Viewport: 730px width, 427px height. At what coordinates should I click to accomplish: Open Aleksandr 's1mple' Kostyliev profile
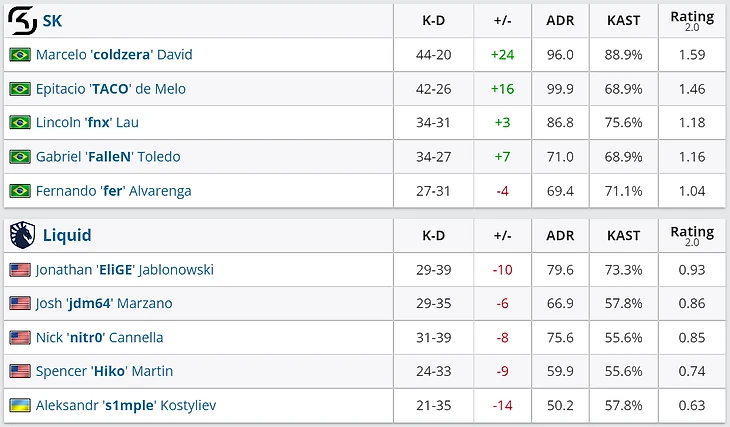point(126,405)
